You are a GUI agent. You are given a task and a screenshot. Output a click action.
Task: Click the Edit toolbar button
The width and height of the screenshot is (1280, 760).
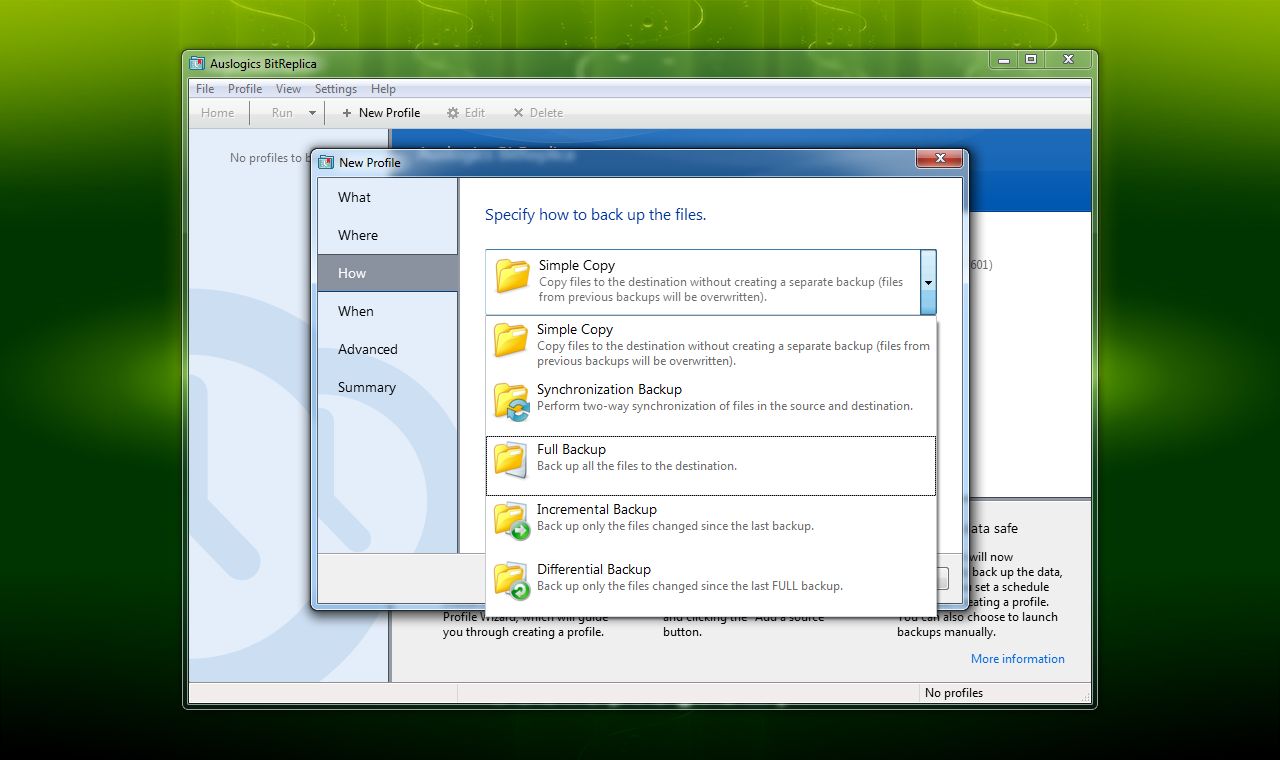point(466,113)
